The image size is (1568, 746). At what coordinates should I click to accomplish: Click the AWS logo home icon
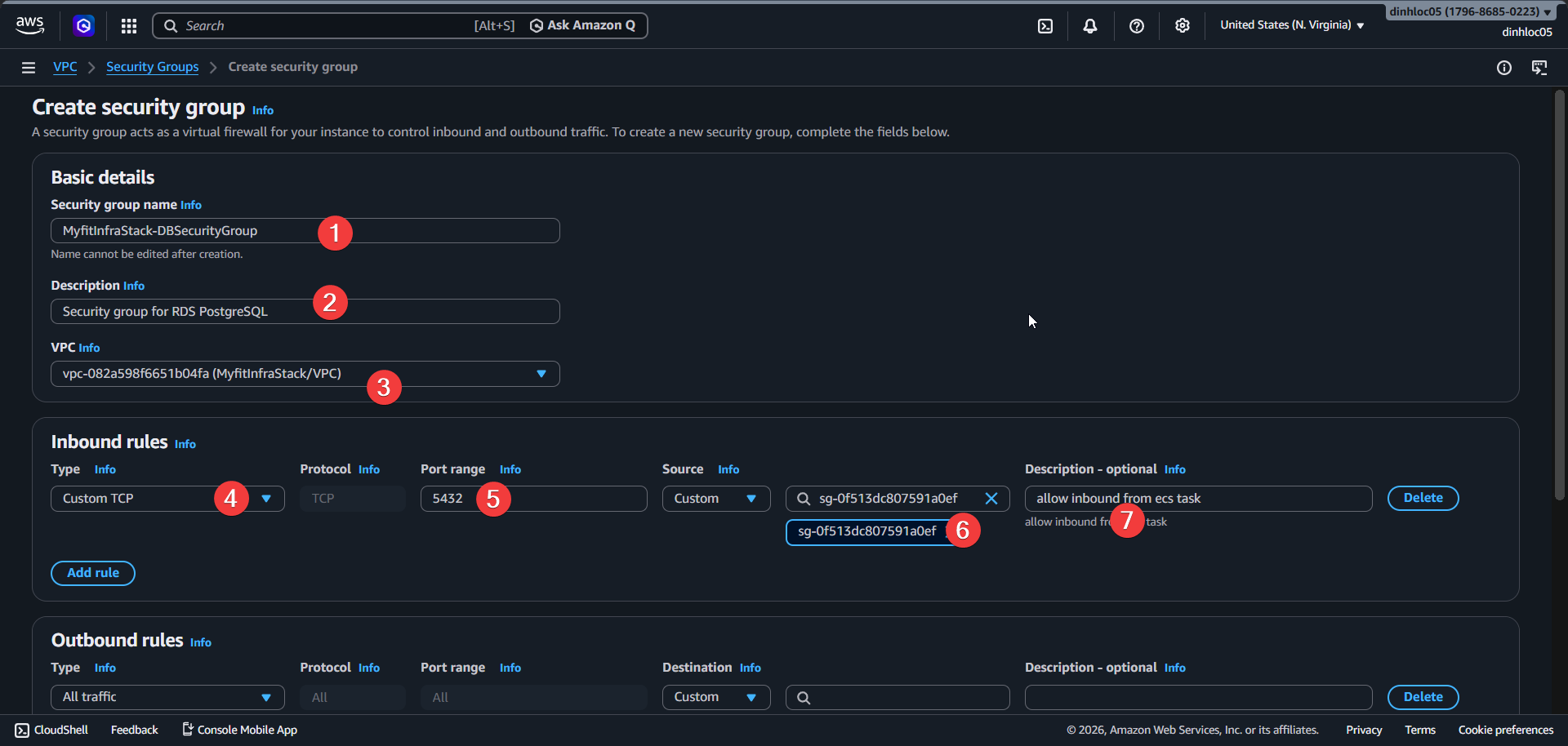pos(30,25)
